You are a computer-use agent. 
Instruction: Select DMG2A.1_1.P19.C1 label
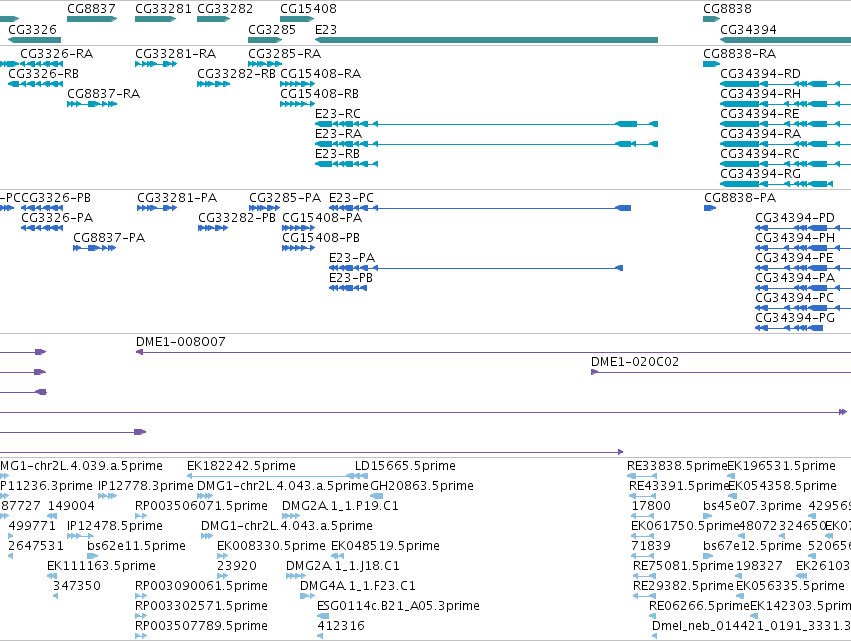340,506
